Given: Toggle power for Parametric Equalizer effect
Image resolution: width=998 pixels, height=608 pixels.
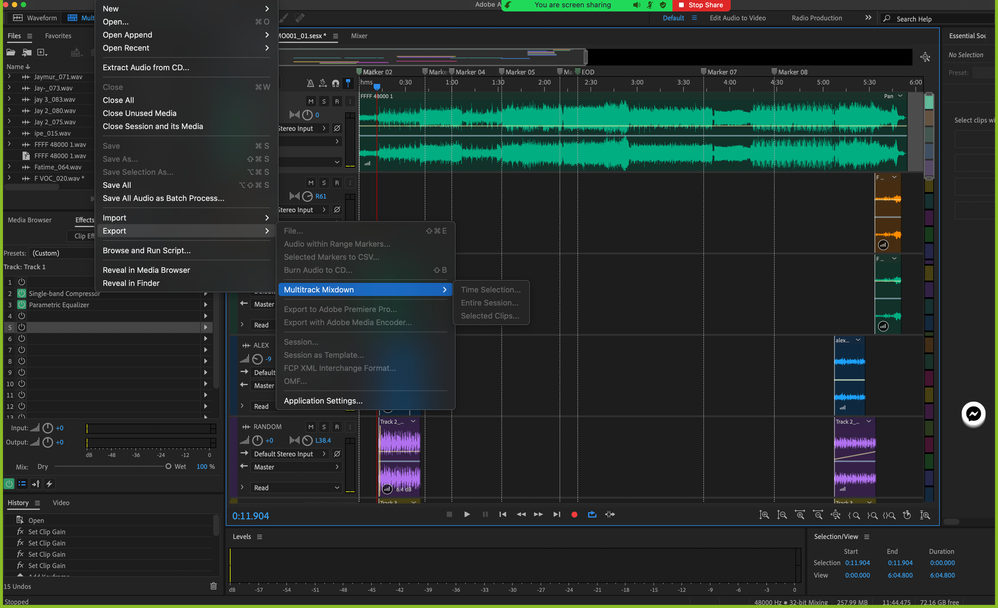Looking at the screenshot, I should (21, 305).
